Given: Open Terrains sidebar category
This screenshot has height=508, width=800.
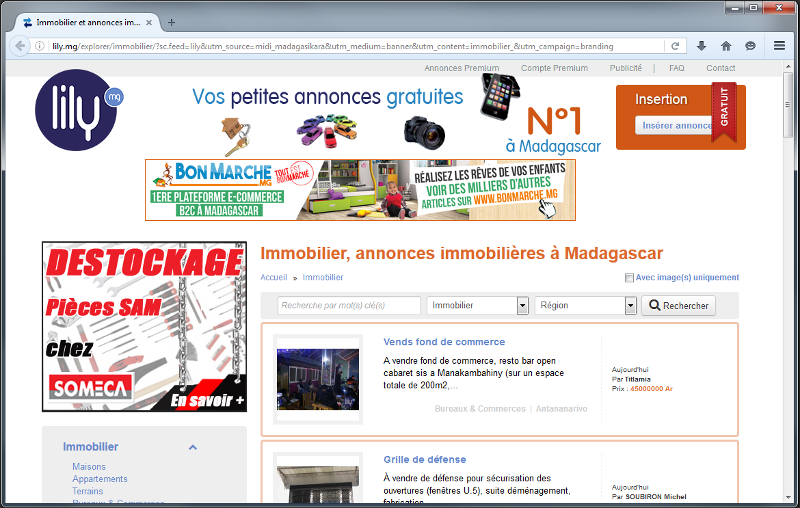Looking at the screenshot, I should click(87, 491).
